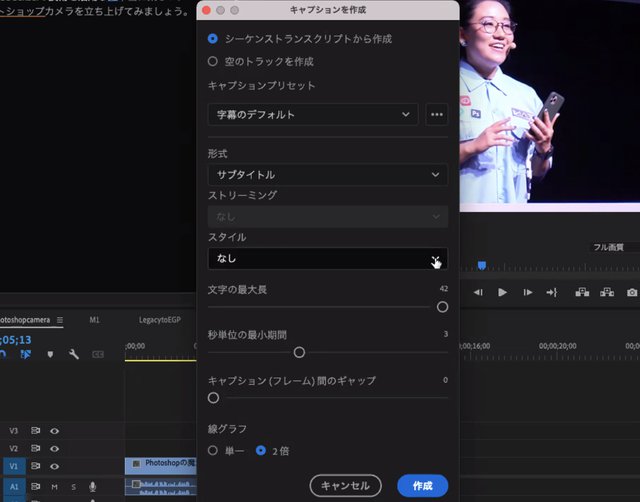The height and width of the screenshot is (502, 640).
Task: Click the '作成' create button
Action: coord(422,485)
